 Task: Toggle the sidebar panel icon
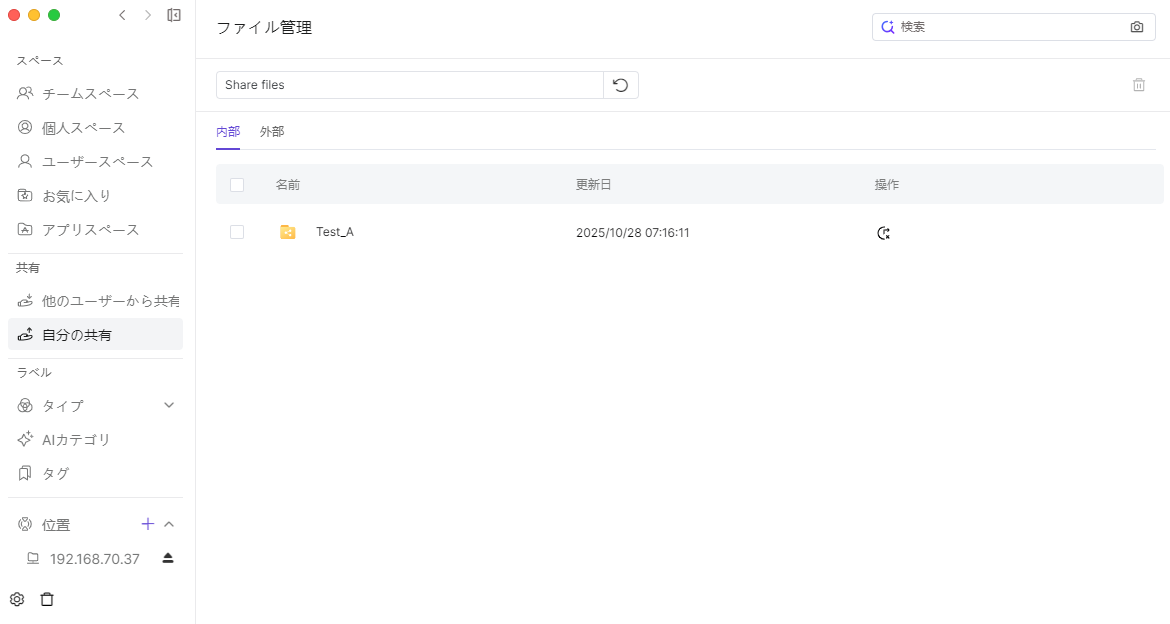point(174,15)
